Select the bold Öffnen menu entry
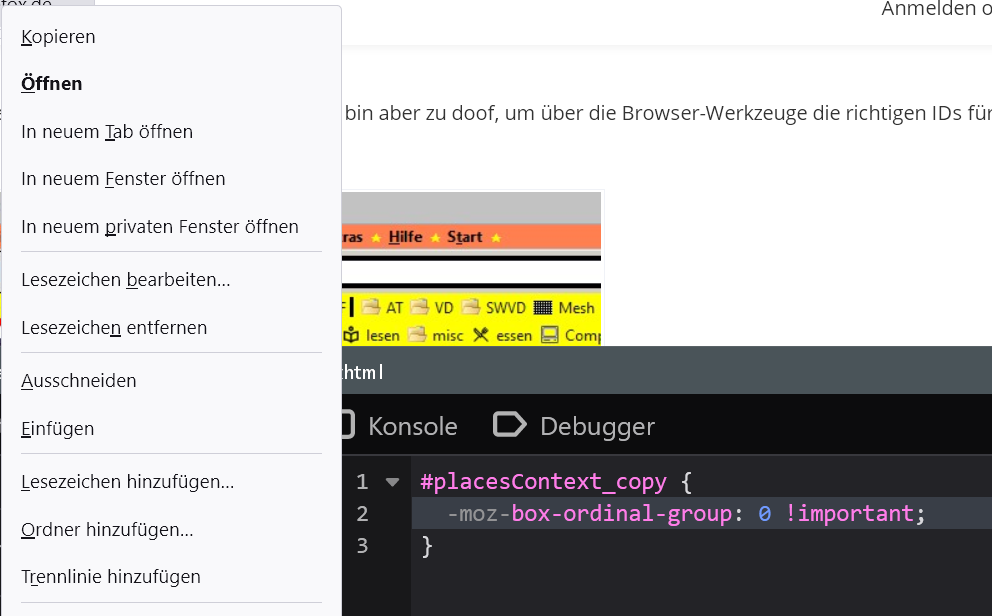This screenshot has width=992, height=616. 52,84
